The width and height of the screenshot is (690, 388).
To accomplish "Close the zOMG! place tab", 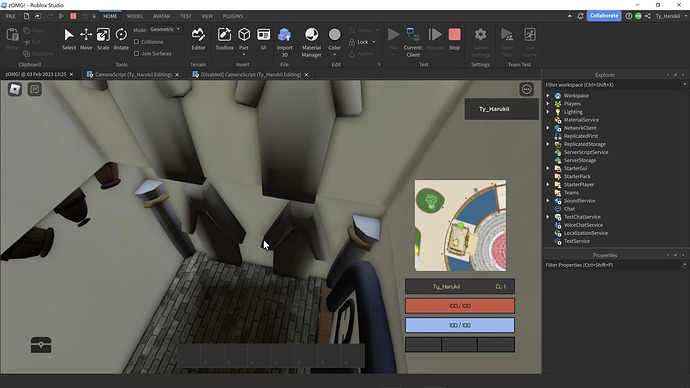I will [x=71, y=74].
